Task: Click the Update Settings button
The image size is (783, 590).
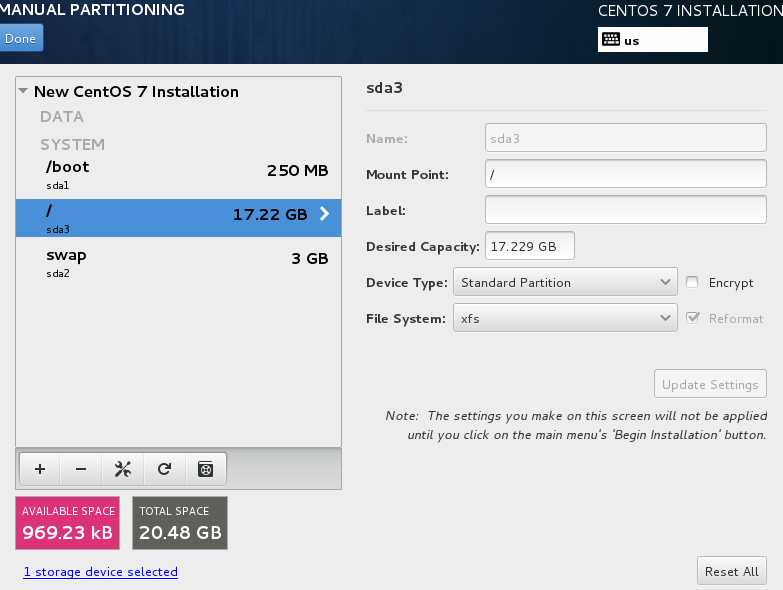Action: tap(710, 384)
